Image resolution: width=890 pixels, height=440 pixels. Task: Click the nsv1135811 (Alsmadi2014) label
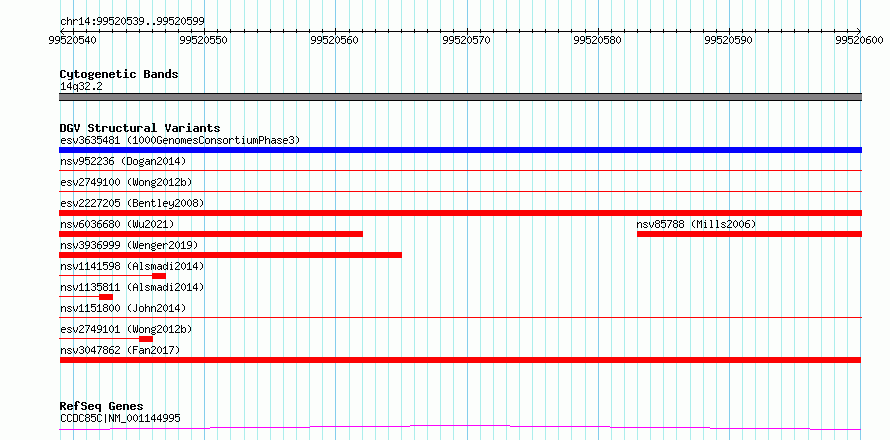tap(132, 287)
